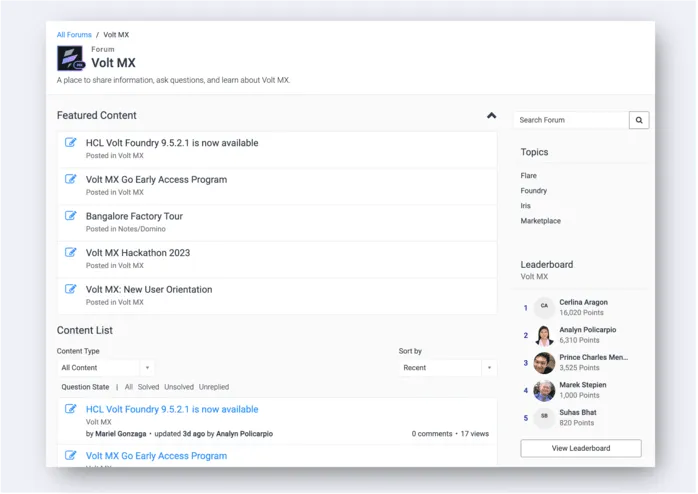This screenshot has height=494, width=698.
Task: Filter question state by Unreplied
Action: 214,387
